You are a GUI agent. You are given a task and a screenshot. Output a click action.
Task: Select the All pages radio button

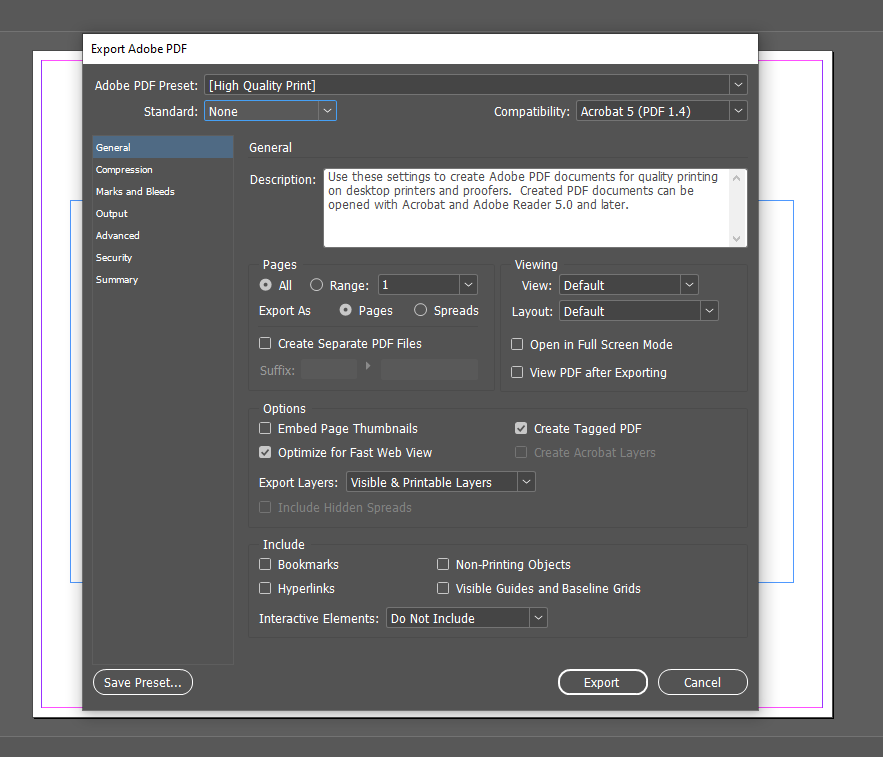coord(265,285)
